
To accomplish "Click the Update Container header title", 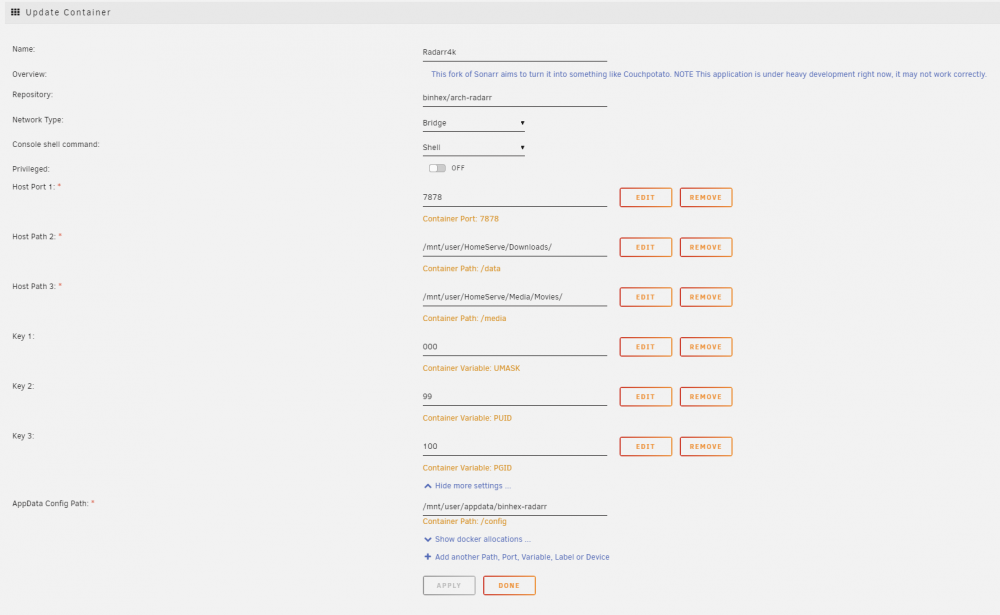I will pos(68,12).
